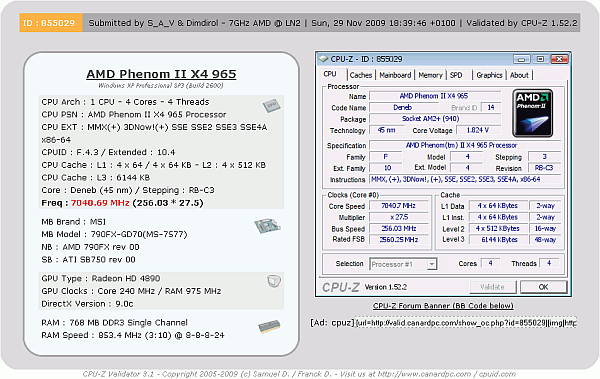
Task: Click the 48-way Level 3 associativity field
Action: click(545, 240)
